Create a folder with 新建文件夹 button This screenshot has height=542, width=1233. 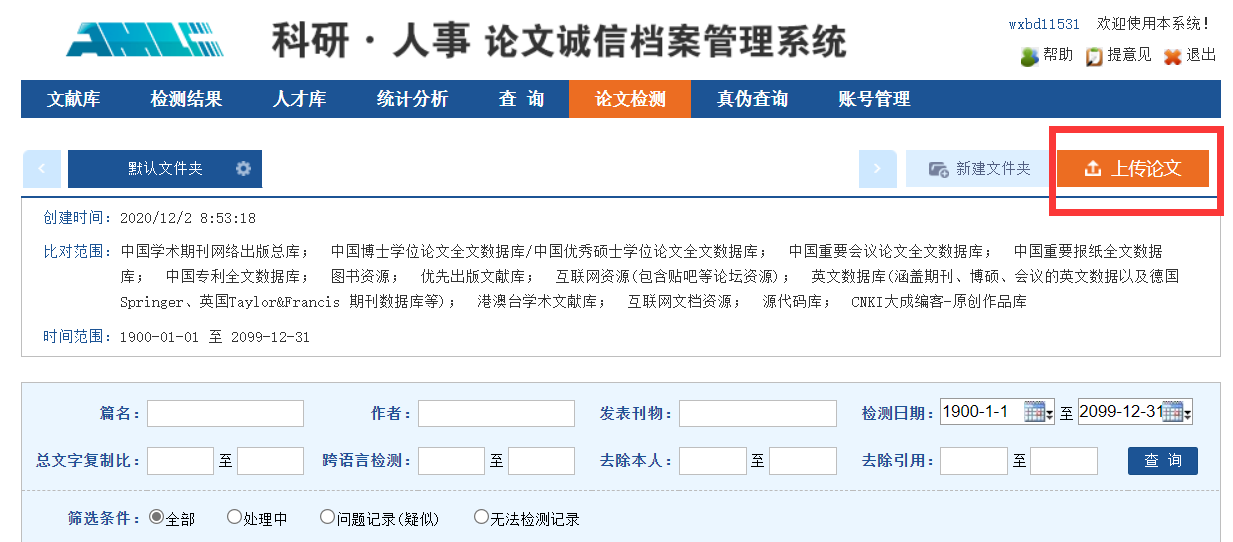(979, 169)
